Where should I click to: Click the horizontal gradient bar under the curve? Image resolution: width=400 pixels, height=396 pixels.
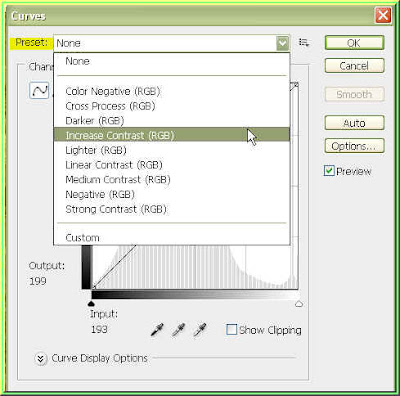tap(195, 295)
